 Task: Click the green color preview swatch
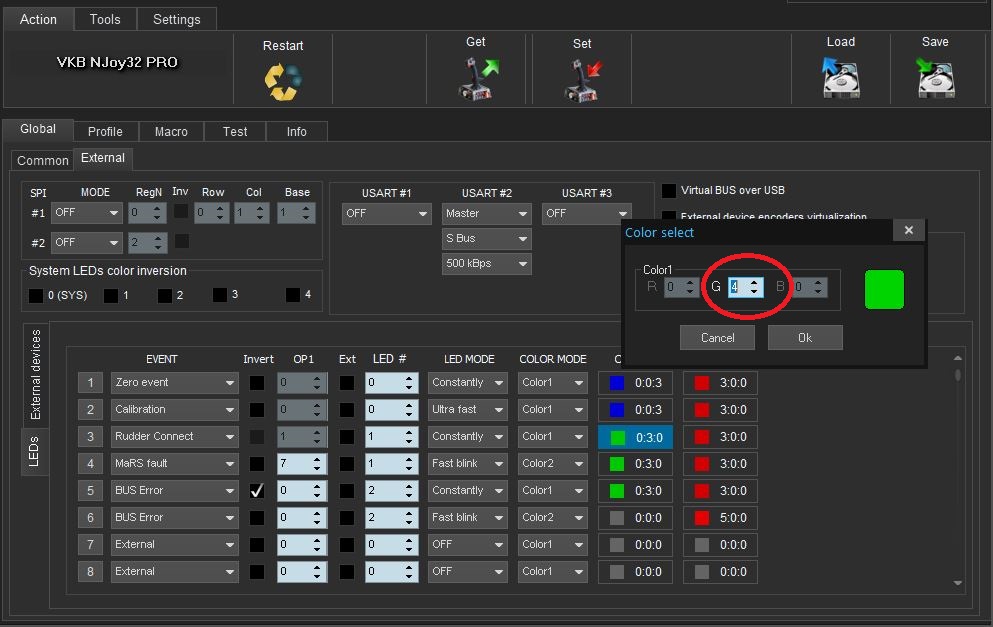884,289
